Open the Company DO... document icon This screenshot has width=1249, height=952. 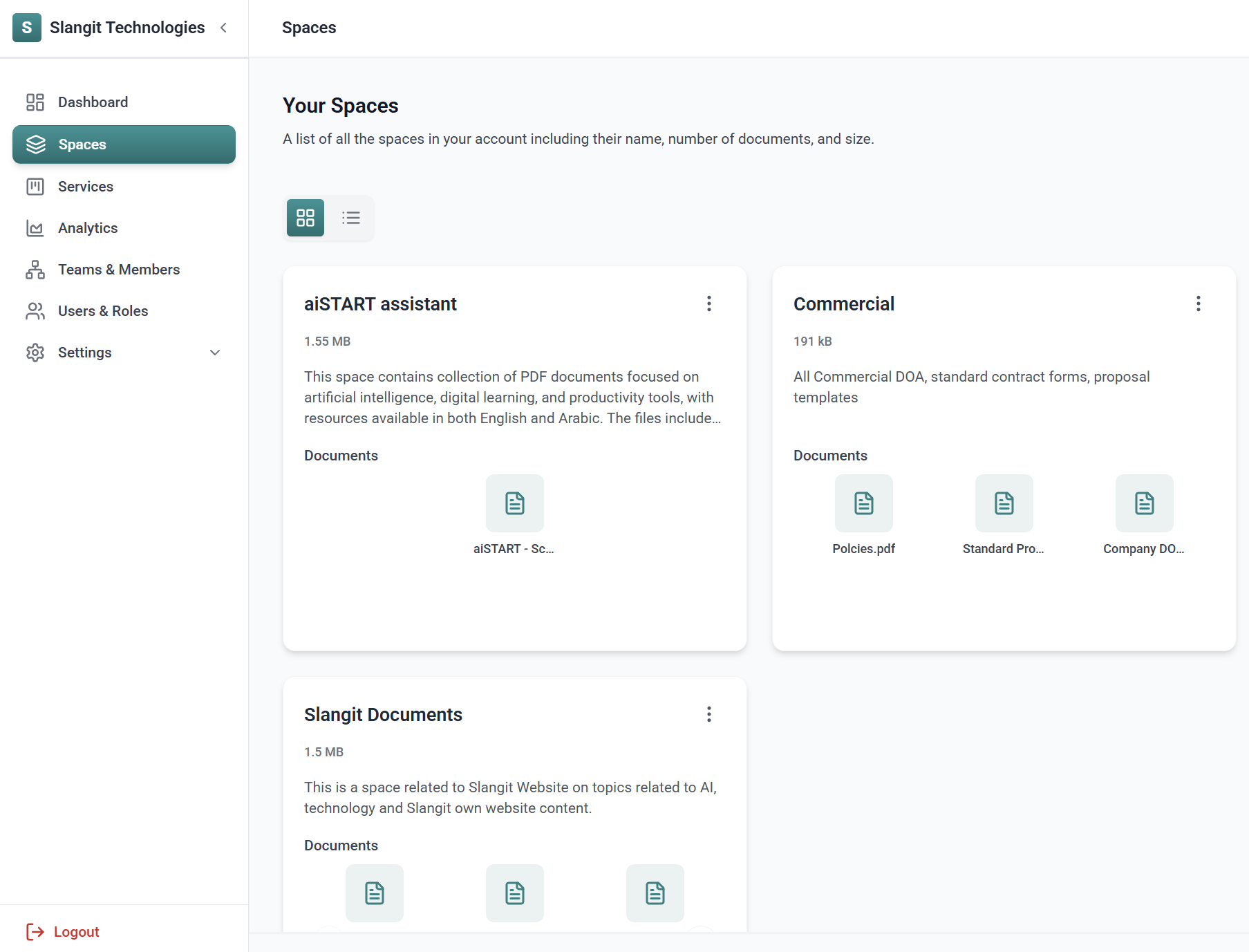(1145, 503)
